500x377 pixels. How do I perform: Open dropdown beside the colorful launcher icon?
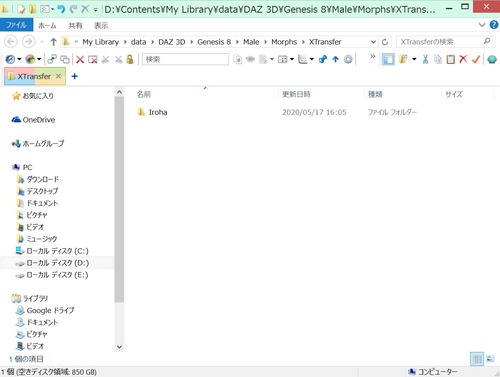pyautogui.click(x=39, y=59)
